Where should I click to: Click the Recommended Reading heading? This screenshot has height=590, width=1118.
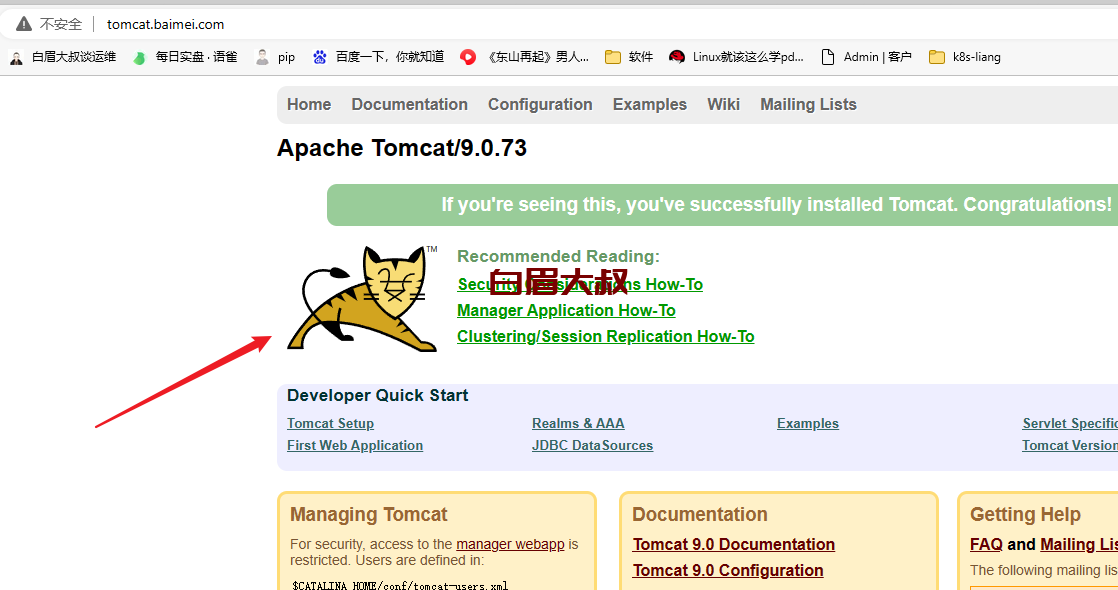click(x=558, y=256)
